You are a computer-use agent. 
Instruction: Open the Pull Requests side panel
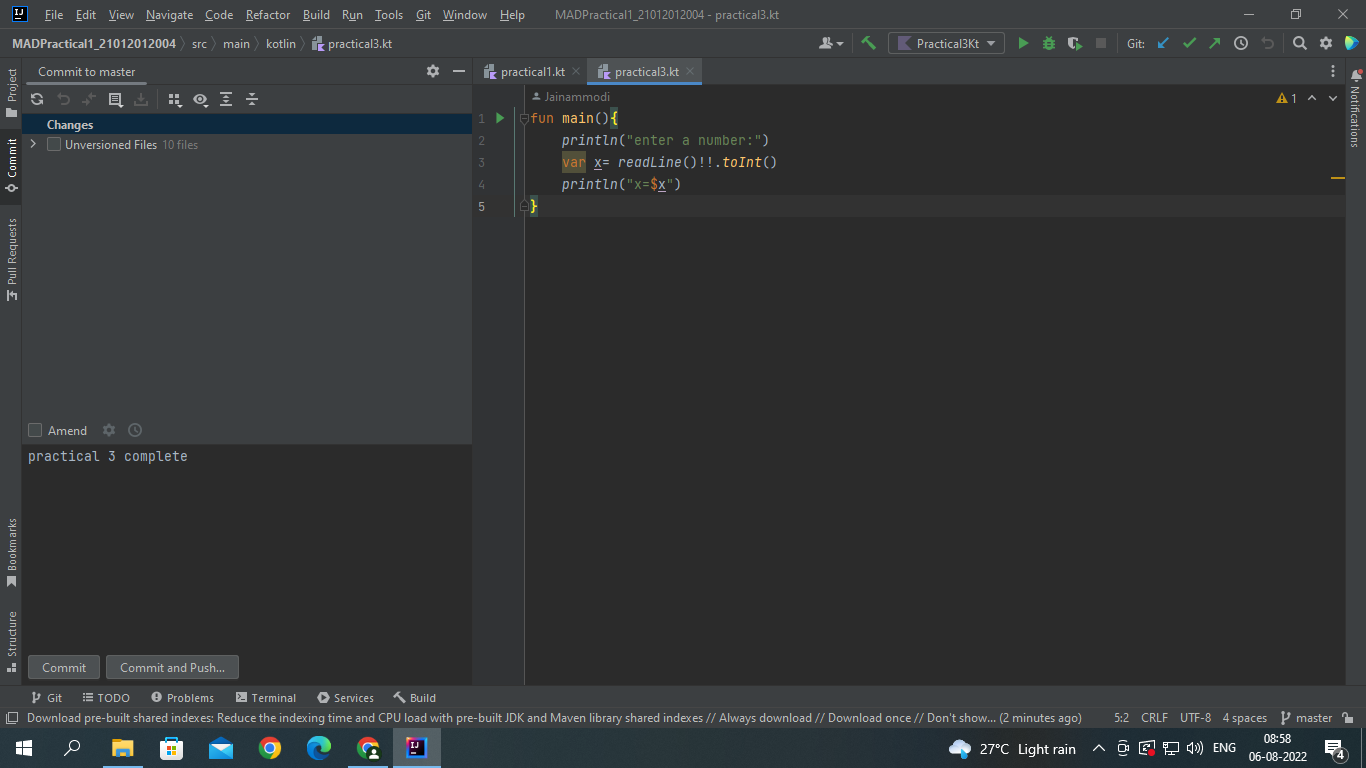point(12,261)
